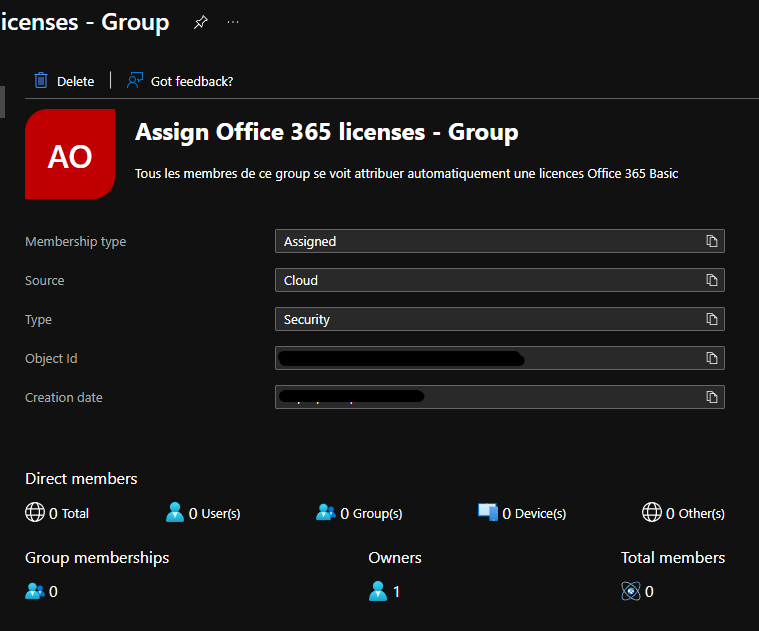Open the 0 User(s) members list
759x631 pixels.
(x=214, y=513)
